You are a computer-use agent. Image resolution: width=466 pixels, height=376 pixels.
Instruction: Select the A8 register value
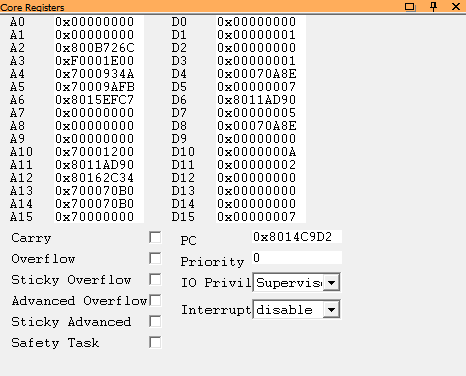click(x=99, y=126)
